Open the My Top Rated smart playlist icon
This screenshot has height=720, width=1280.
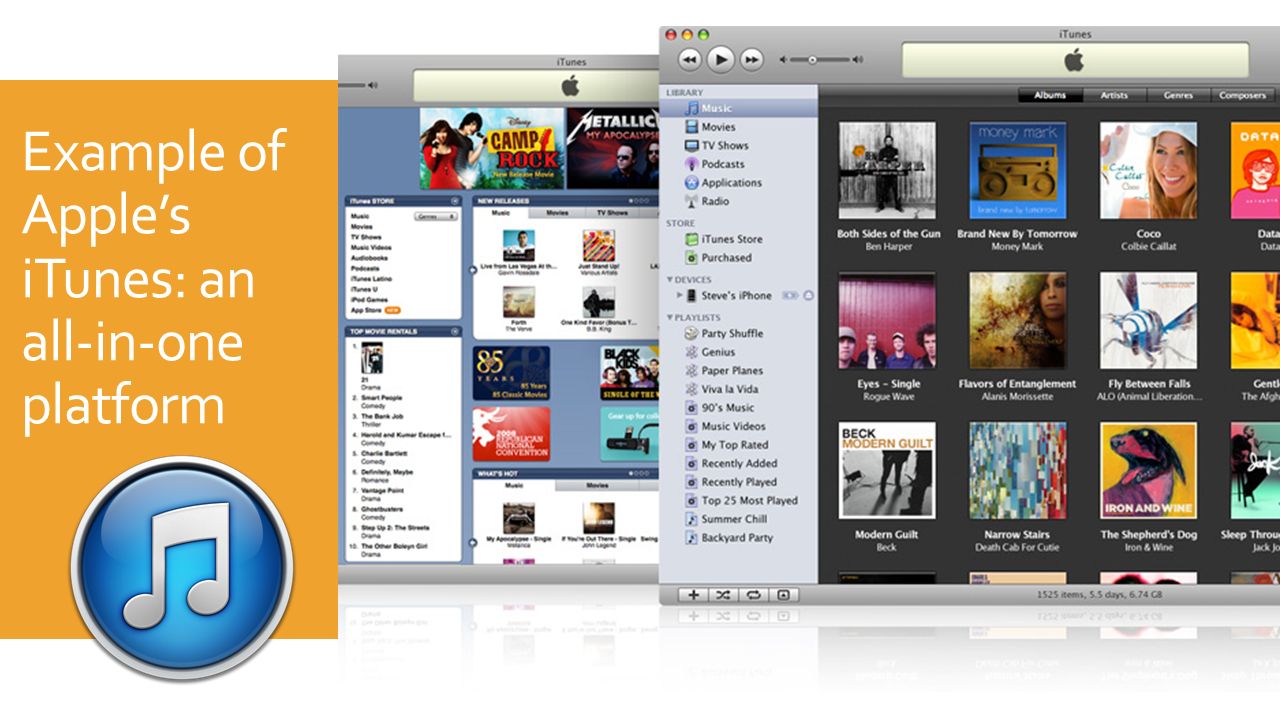coord(692,445)
